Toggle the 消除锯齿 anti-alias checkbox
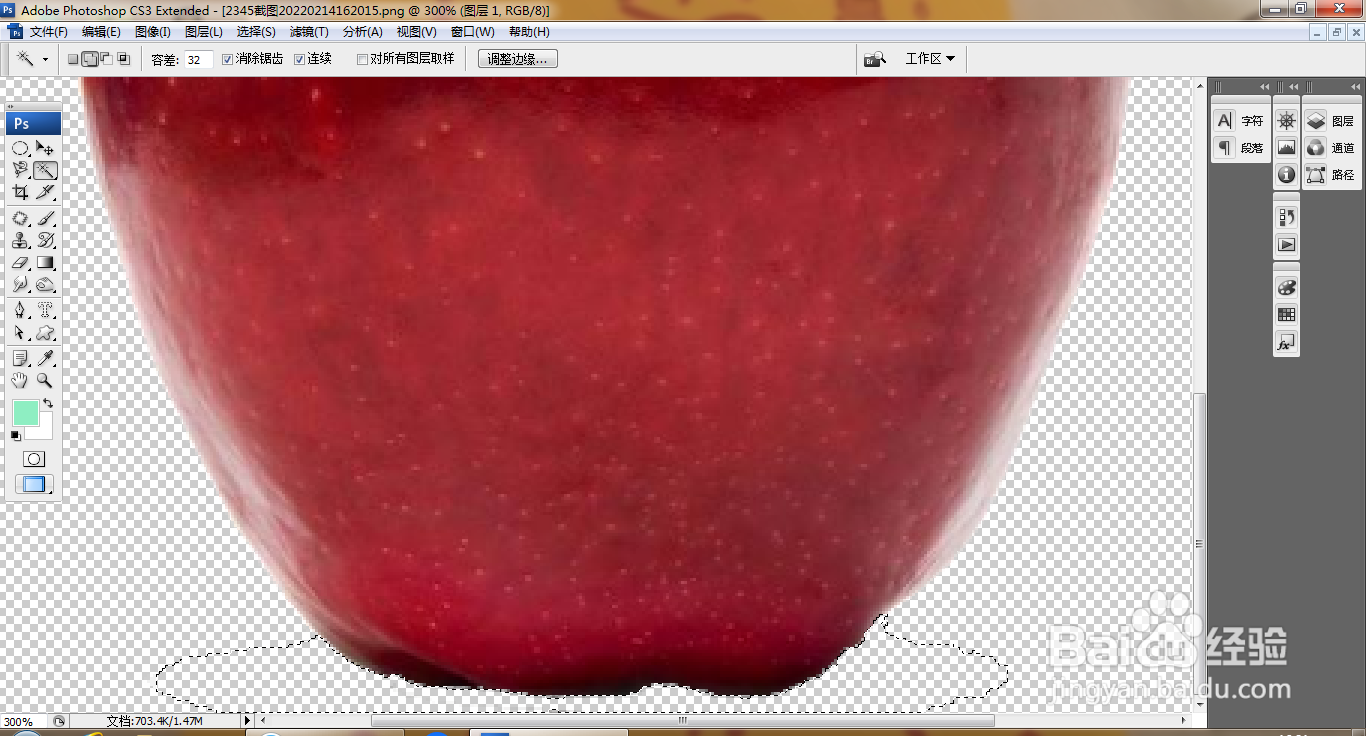 [228, 59]
